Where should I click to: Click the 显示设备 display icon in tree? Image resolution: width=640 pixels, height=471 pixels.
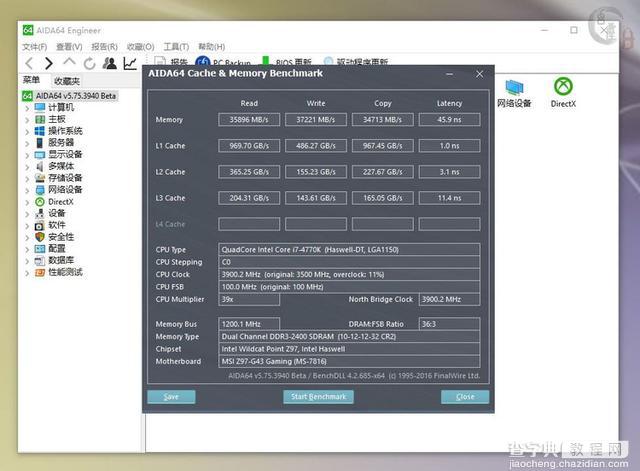[x=40, y=155]
